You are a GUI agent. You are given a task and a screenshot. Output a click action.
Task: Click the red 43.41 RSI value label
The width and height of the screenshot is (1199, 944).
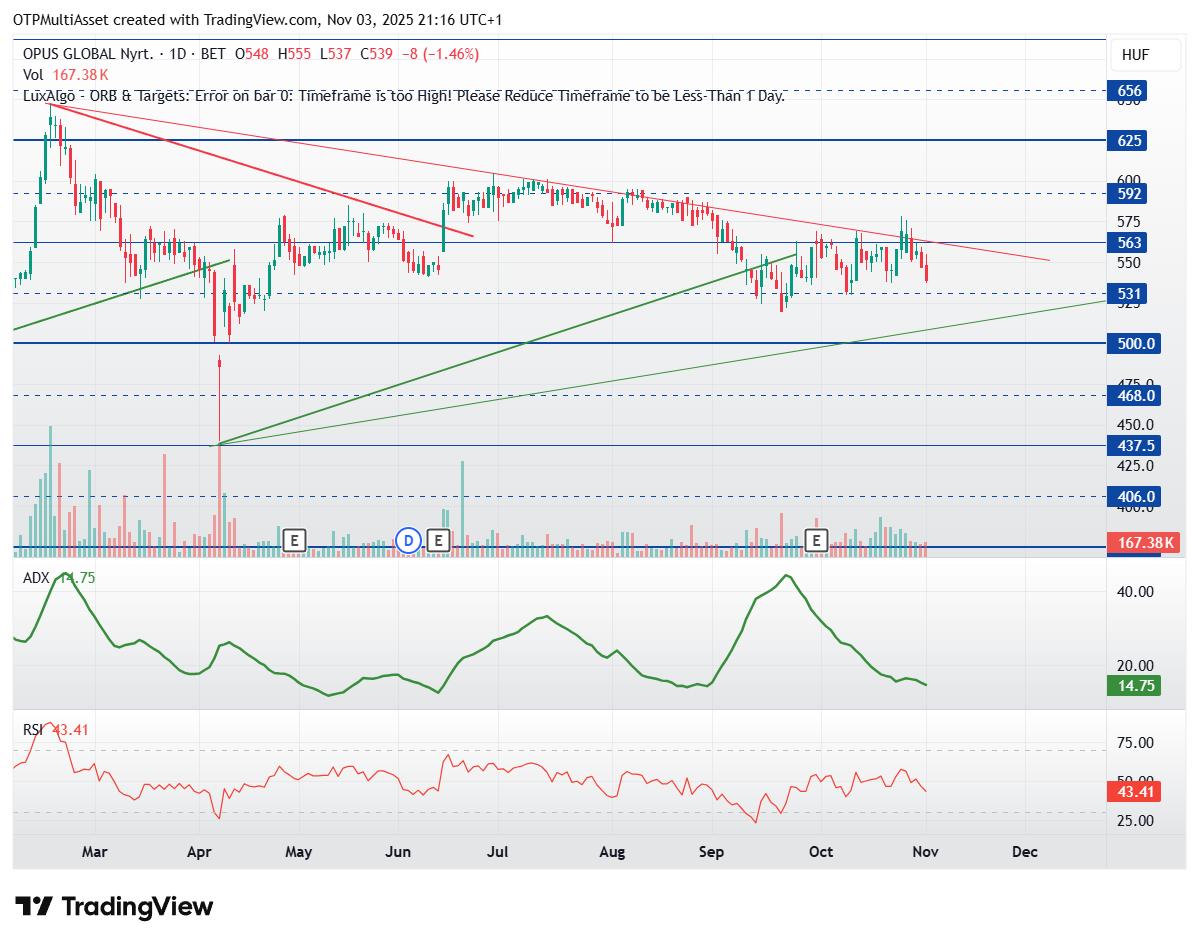tap(1133, 791)
